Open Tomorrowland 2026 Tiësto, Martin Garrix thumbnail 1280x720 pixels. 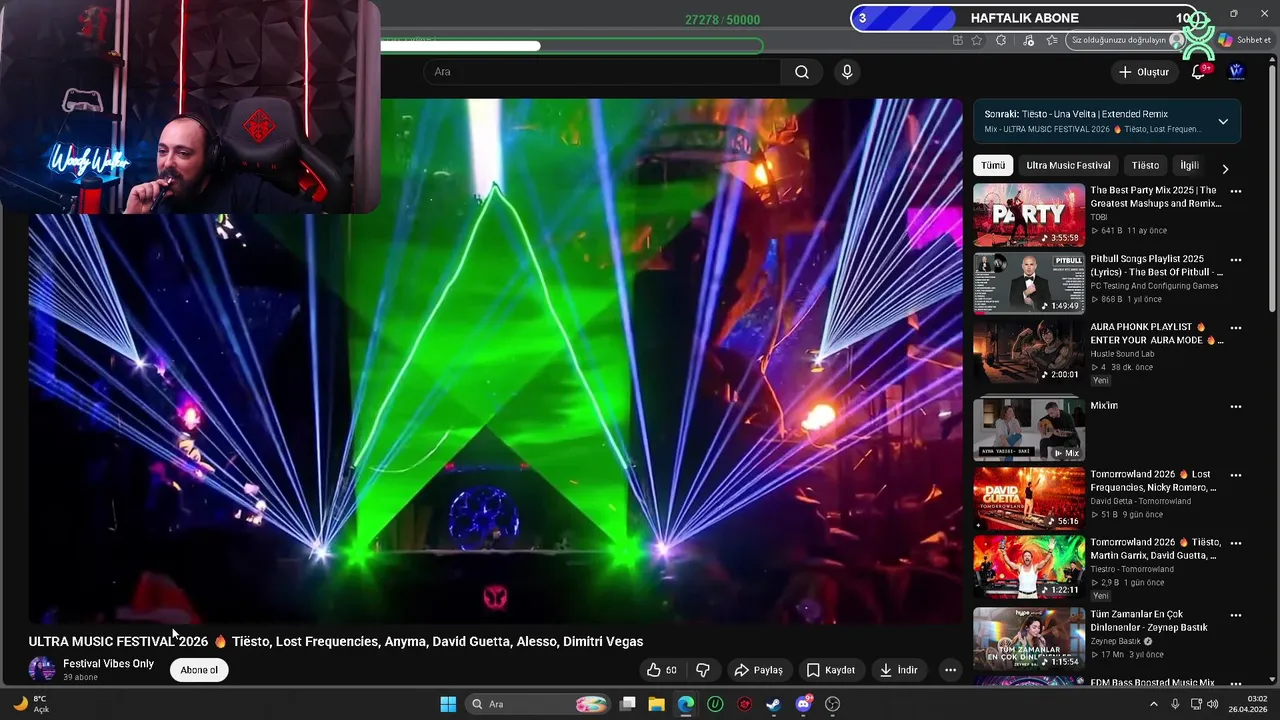pos(1029,566)
